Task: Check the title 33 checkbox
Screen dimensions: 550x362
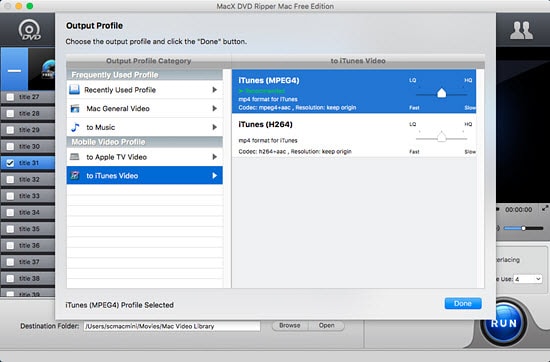Action: click(11, 196)
